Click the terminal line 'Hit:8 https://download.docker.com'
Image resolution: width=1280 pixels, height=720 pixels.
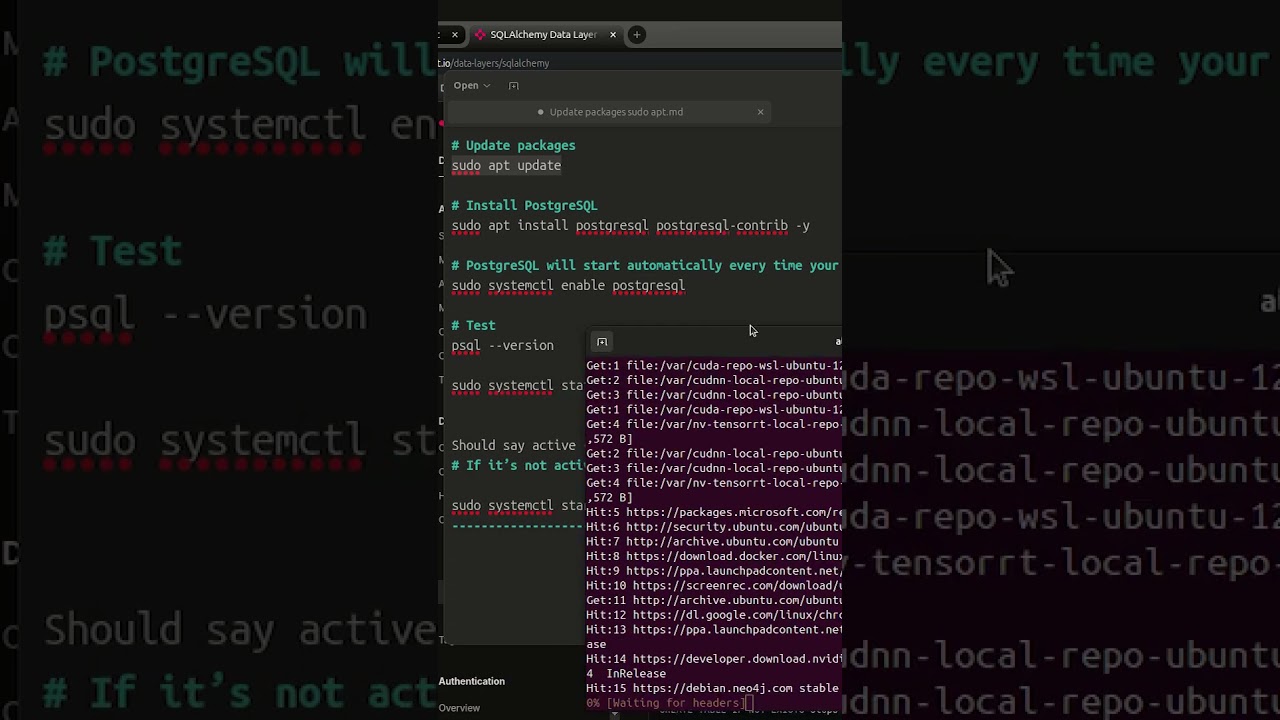(x=714, y=556)
